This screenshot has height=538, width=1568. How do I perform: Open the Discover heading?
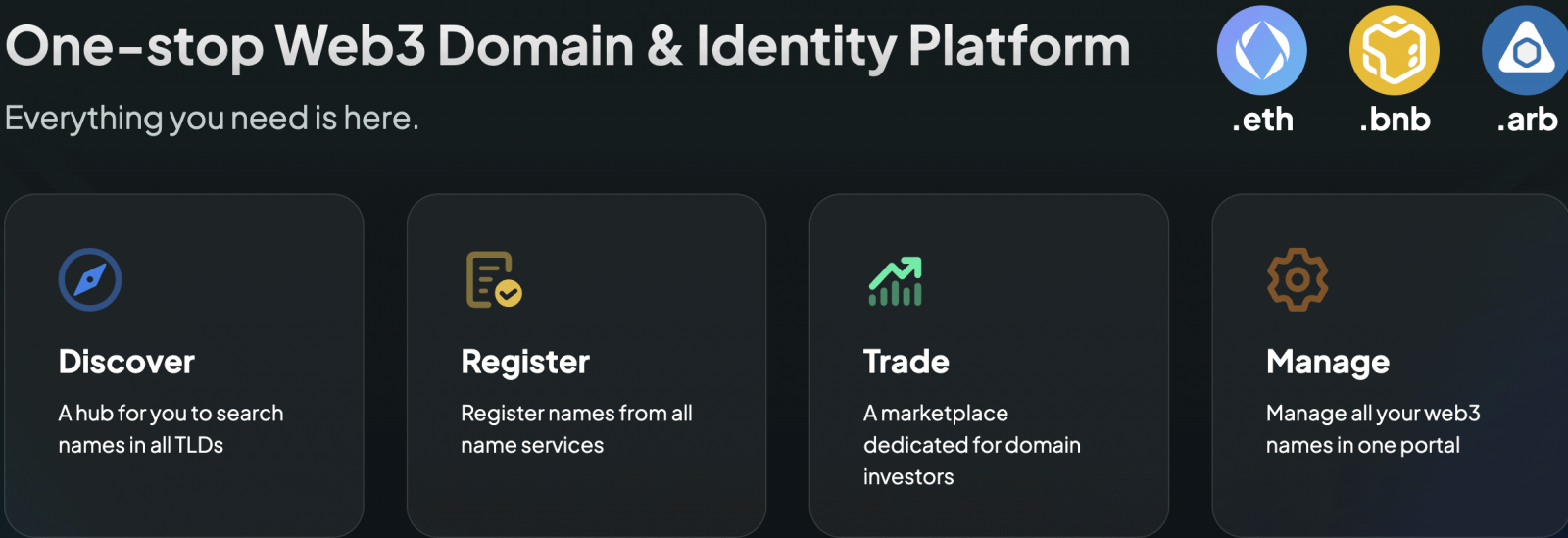(126, 362)
